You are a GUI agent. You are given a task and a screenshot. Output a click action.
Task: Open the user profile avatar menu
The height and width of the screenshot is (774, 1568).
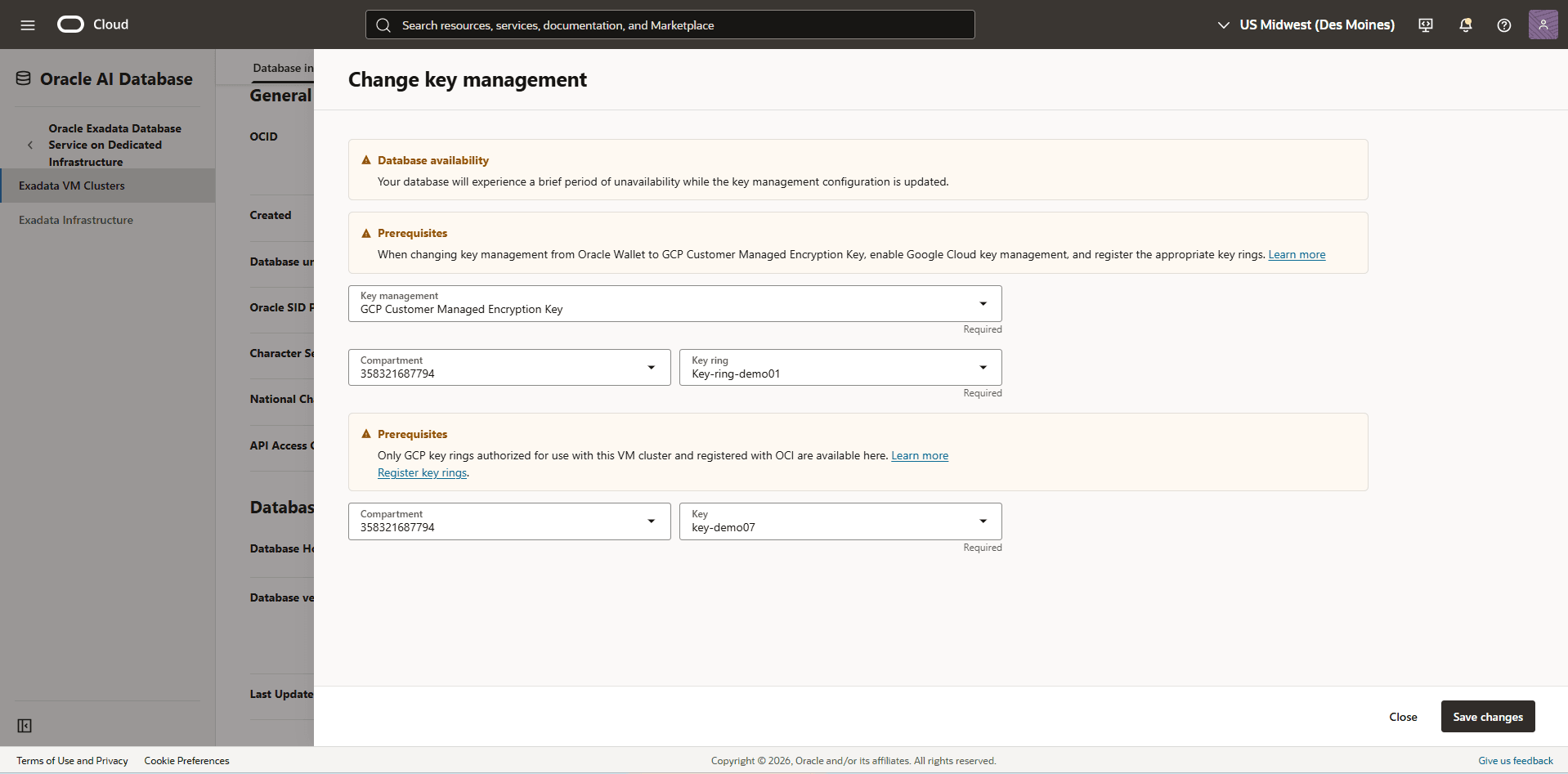[1543, 25]
